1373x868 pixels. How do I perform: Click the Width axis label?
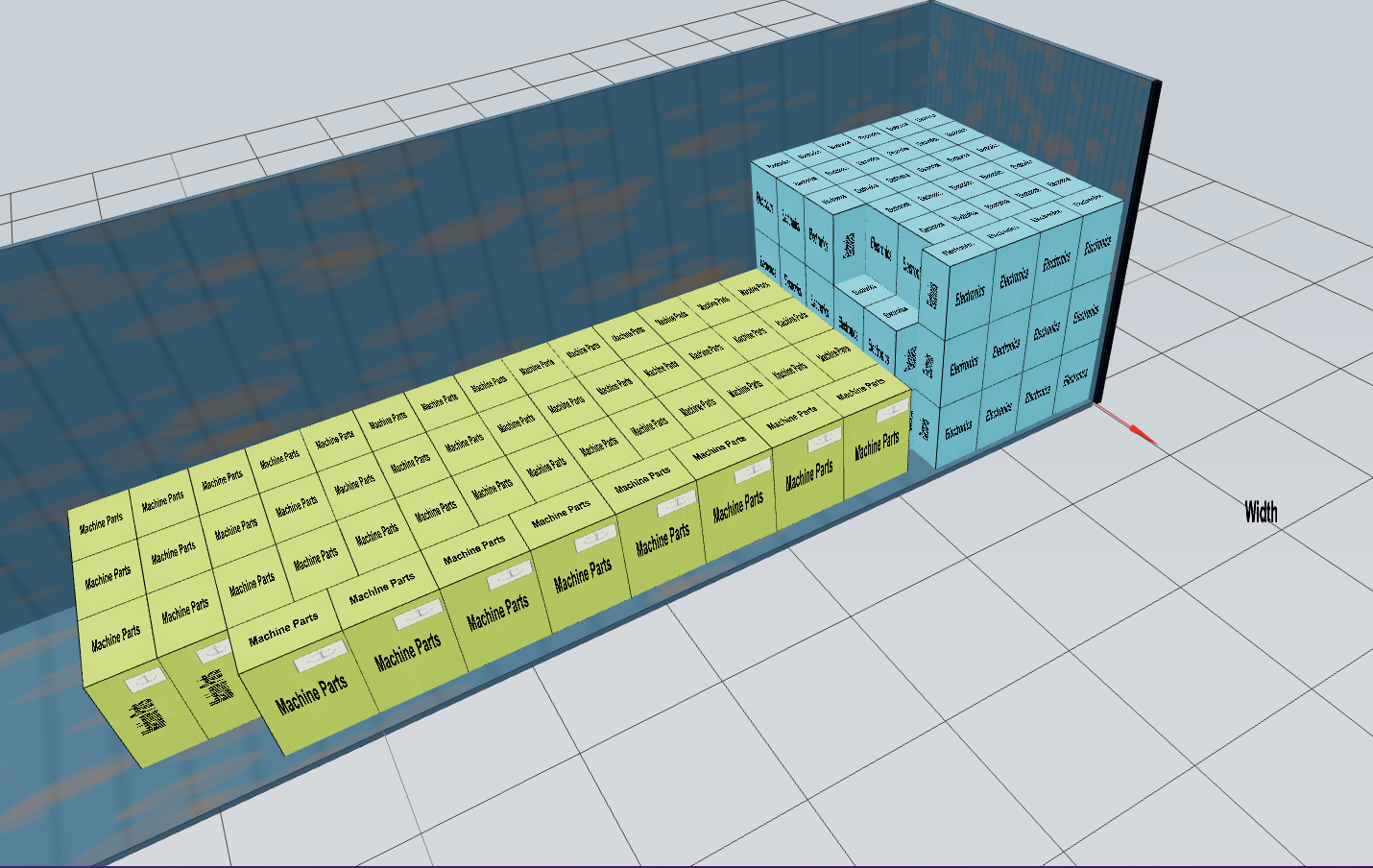1261,512
